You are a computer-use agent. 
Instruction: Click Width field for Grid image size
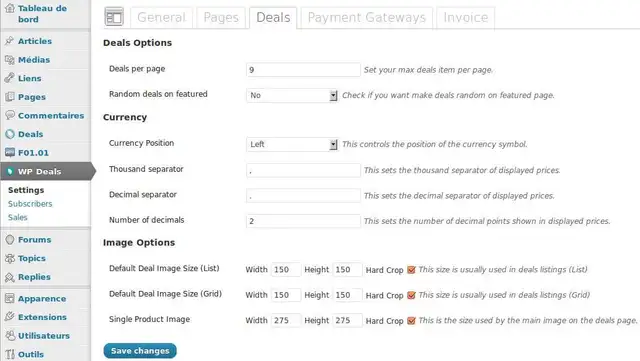(x=286, y=295)
